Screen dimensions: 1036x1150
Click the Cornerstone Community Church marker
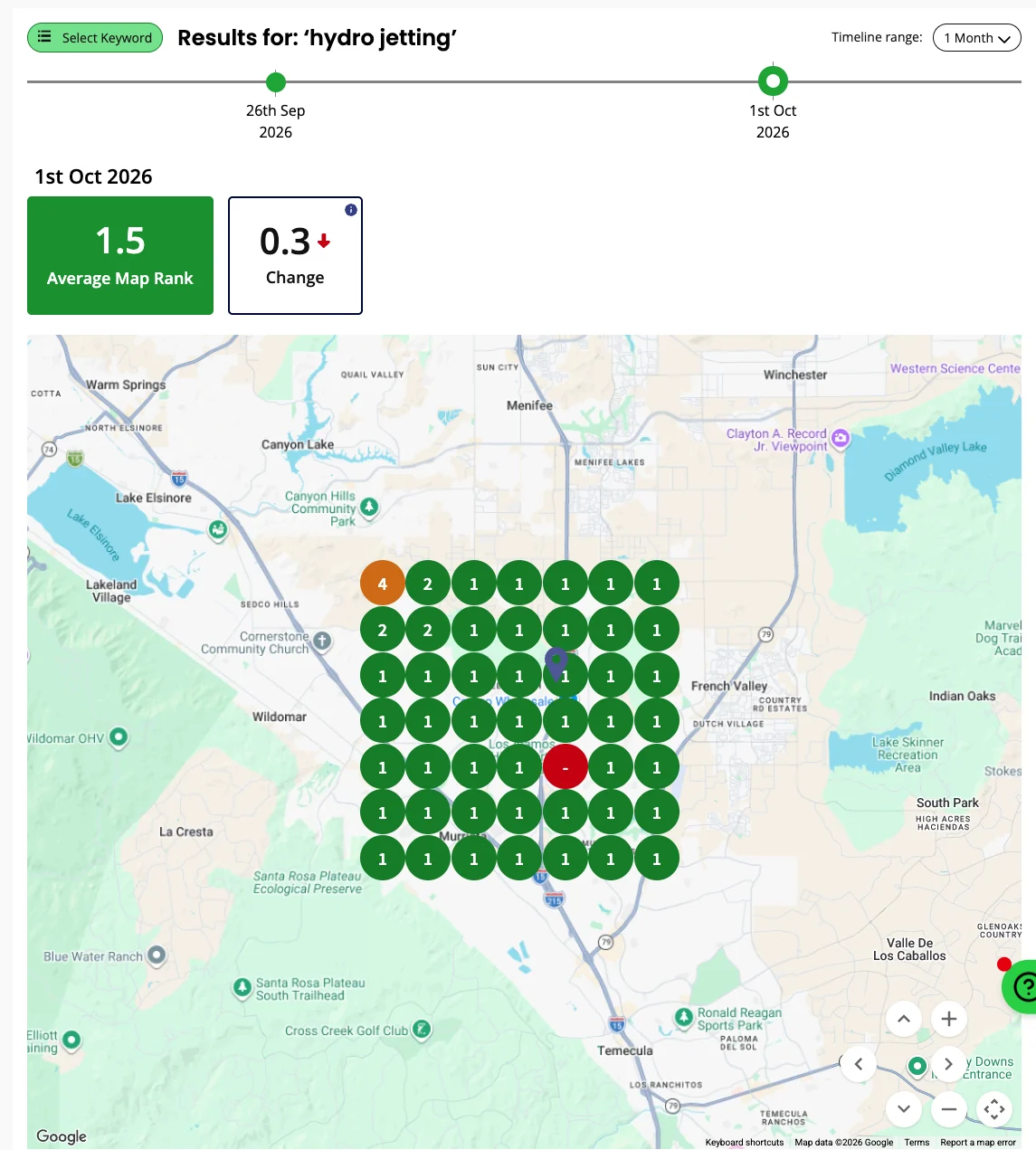click(x=322, y=642)
